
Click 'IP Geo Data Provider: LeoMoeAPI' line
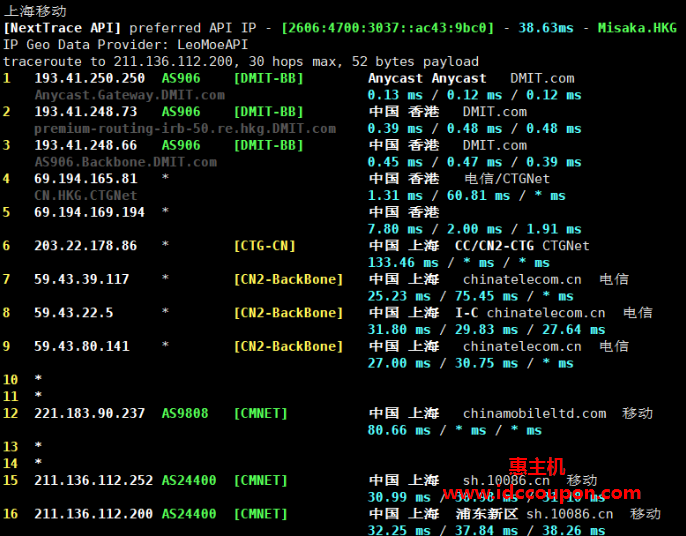coord(126,45)
